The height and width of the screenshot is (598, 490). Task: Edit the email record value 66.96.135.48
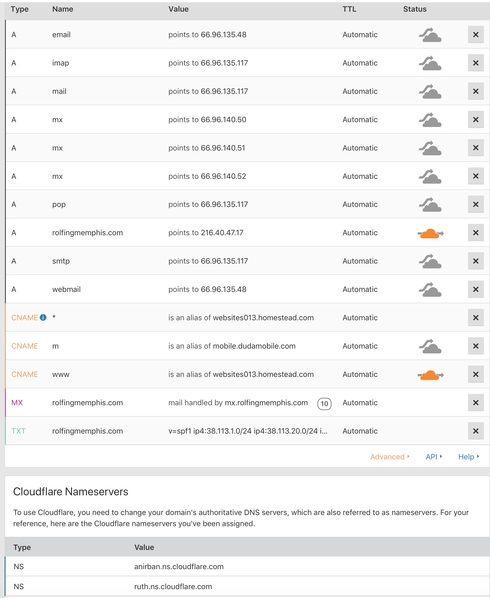coord(223,35)
